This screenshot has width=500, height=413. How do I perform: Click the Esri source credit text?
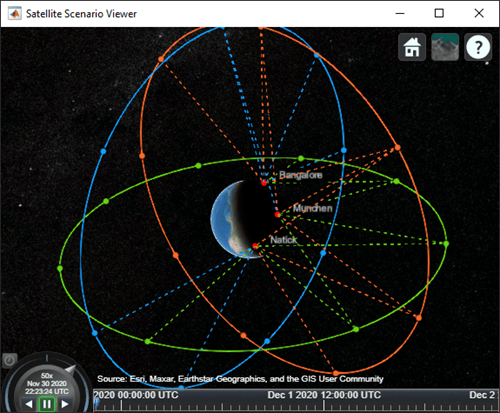(x=240, y=379)
